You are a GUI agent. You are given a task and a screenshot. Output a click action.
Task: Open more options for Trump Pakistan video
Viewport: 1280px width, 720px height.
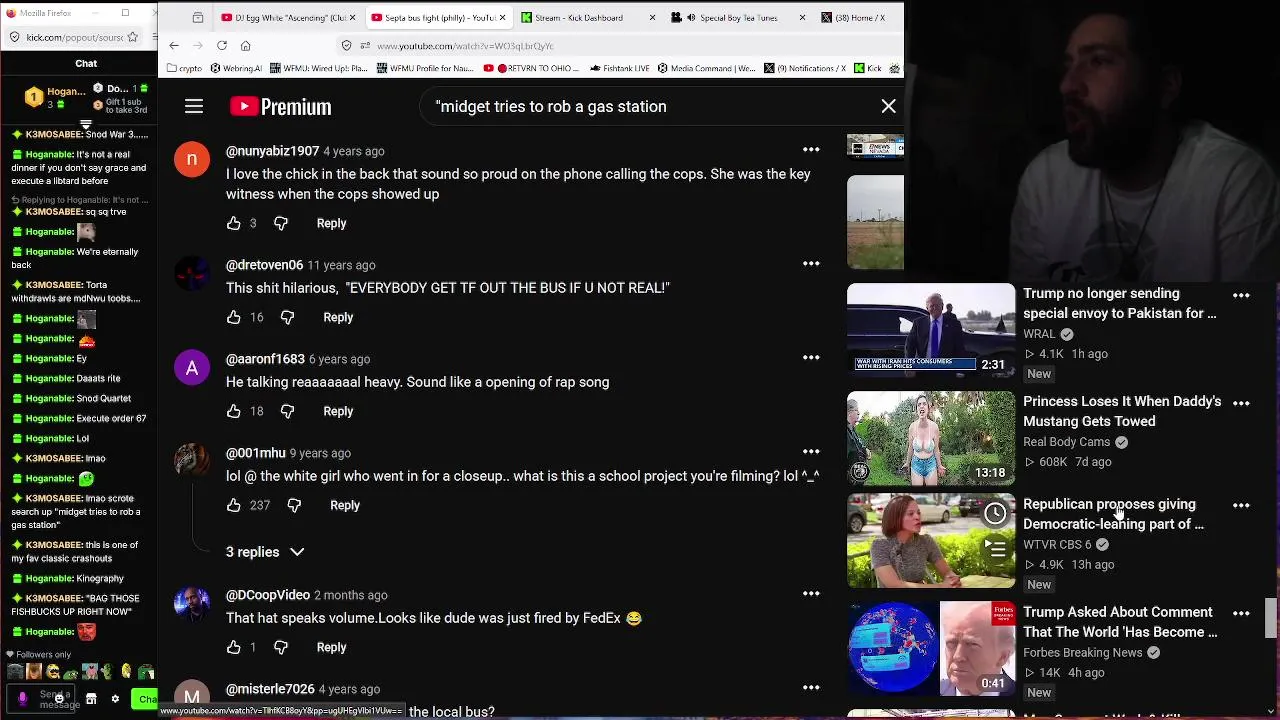pos(1241,295)
